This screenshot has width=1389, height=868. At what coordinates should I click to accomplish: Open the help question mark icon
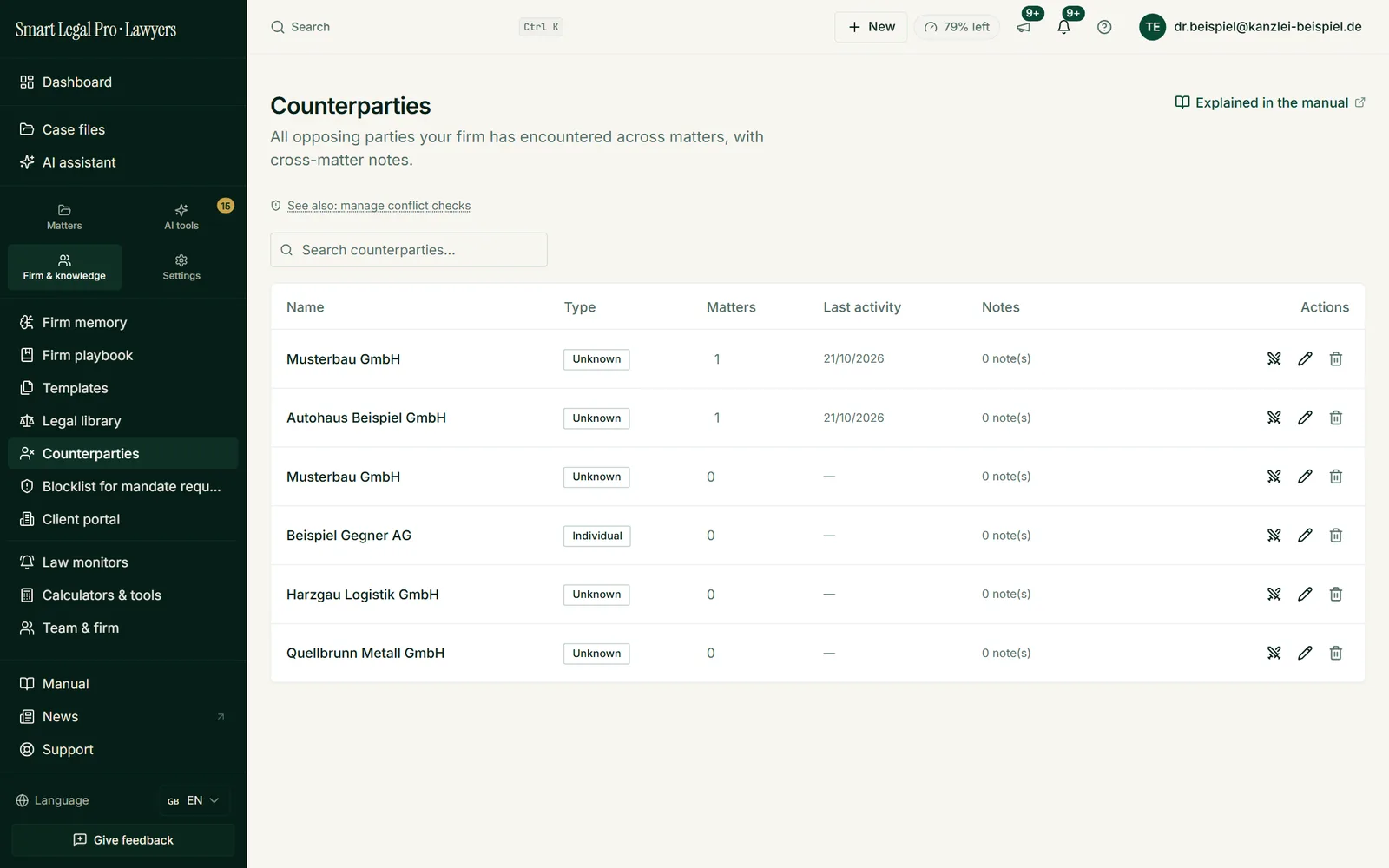point(1104,27)
